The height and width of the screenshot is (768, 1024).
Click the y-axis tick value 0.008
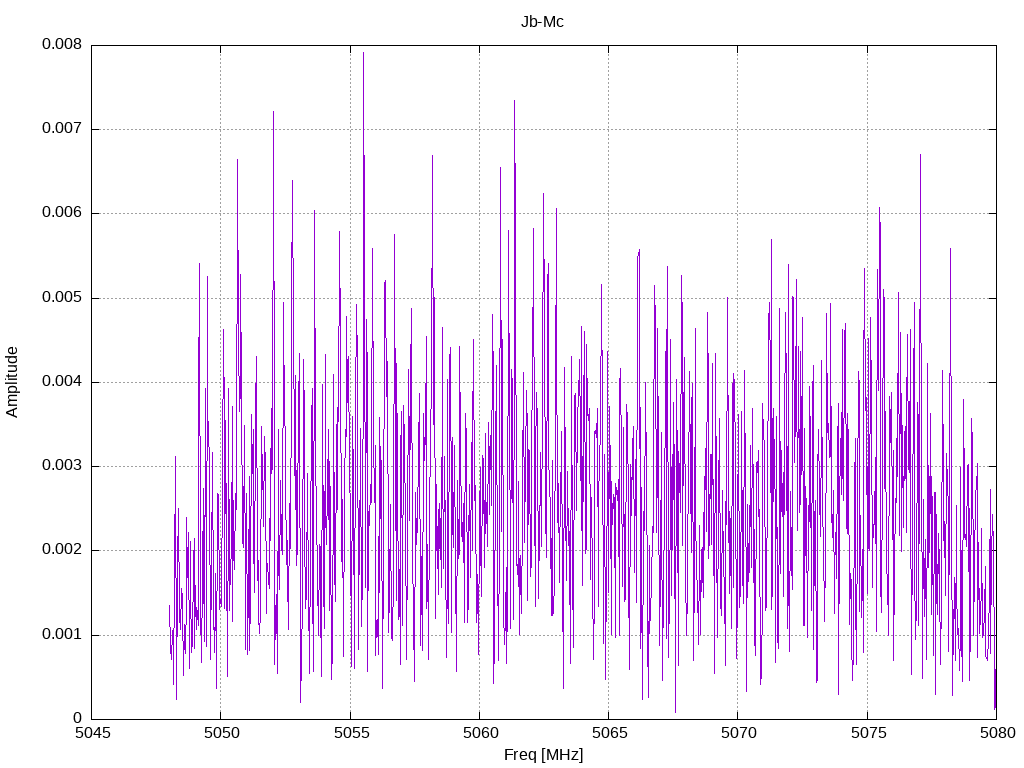point(62,44)
